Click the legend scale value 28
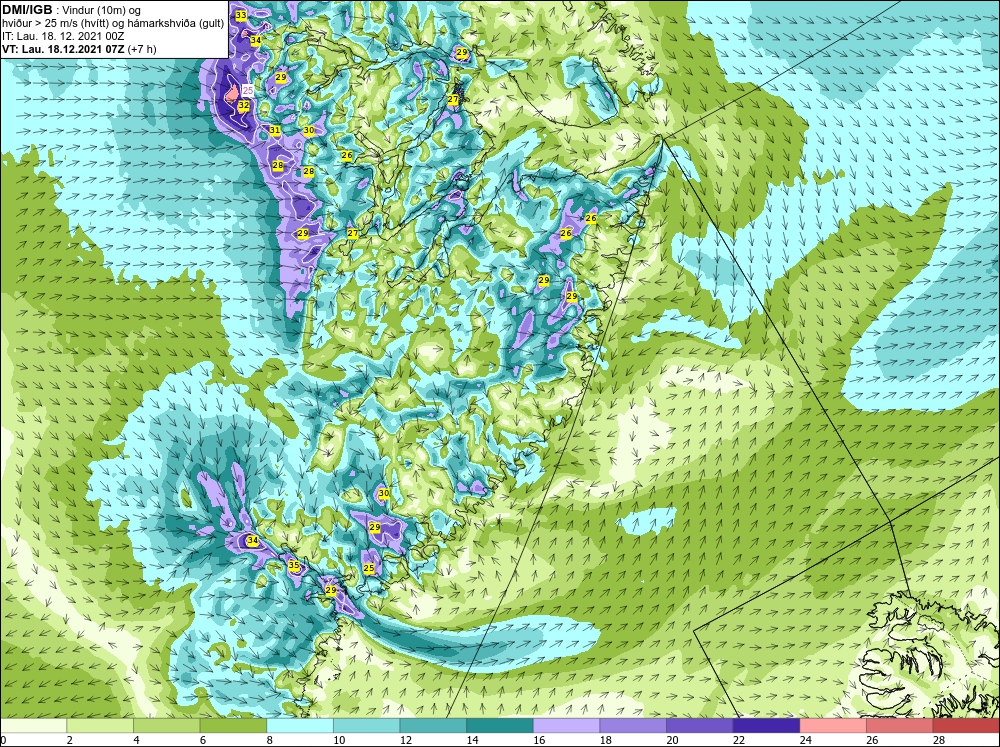This screenshot has height=747, width=1000. point(939,740)
